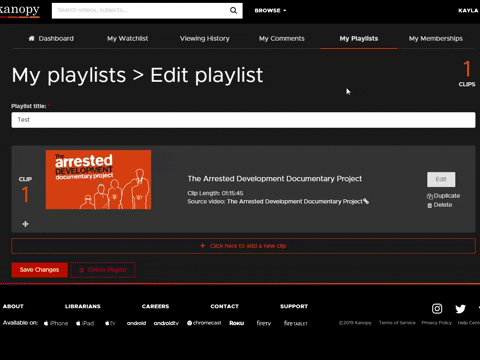Screen dimensions: 480x360
Task: Open the CAREERS footer link
Action: (155, 306)
